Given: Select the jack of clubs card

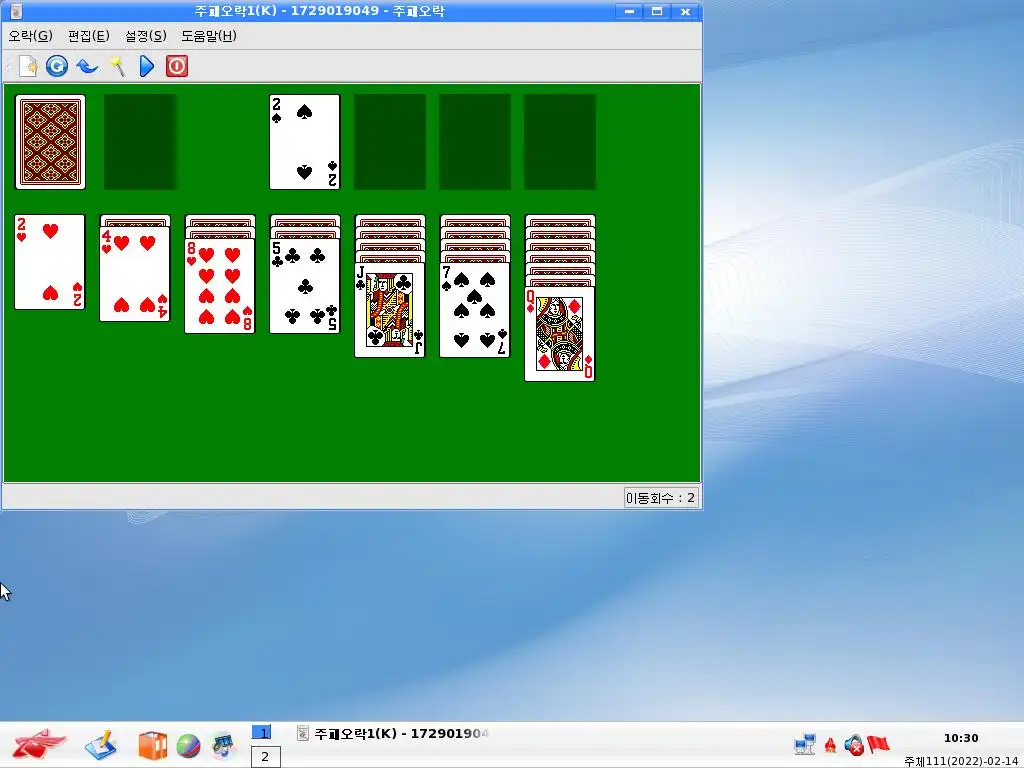Looking at the screenshot, I should [390, 310].
